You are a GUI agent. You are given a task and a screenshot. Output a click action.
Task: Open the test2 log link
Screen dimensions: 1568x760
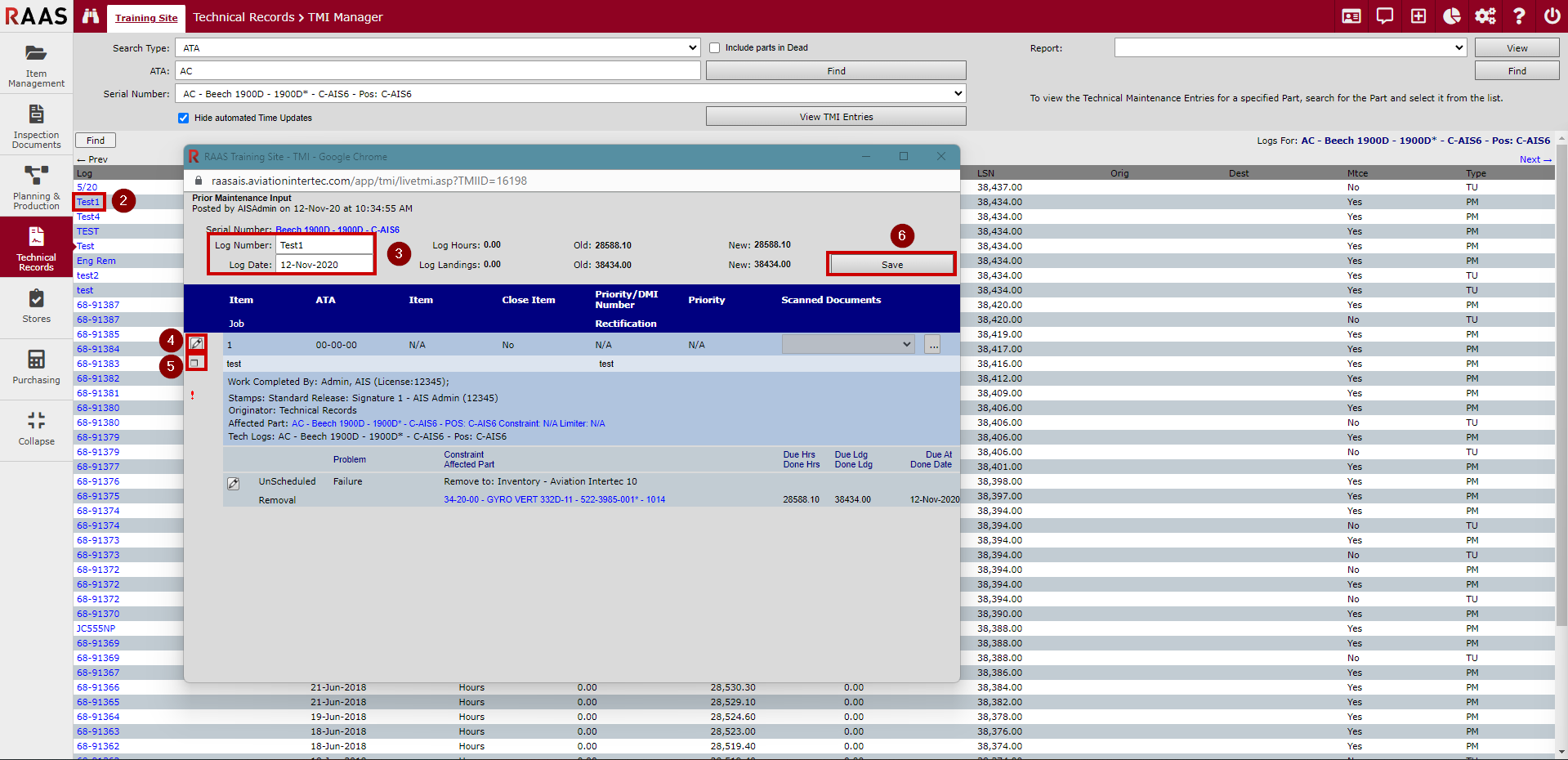coord(87,275)
